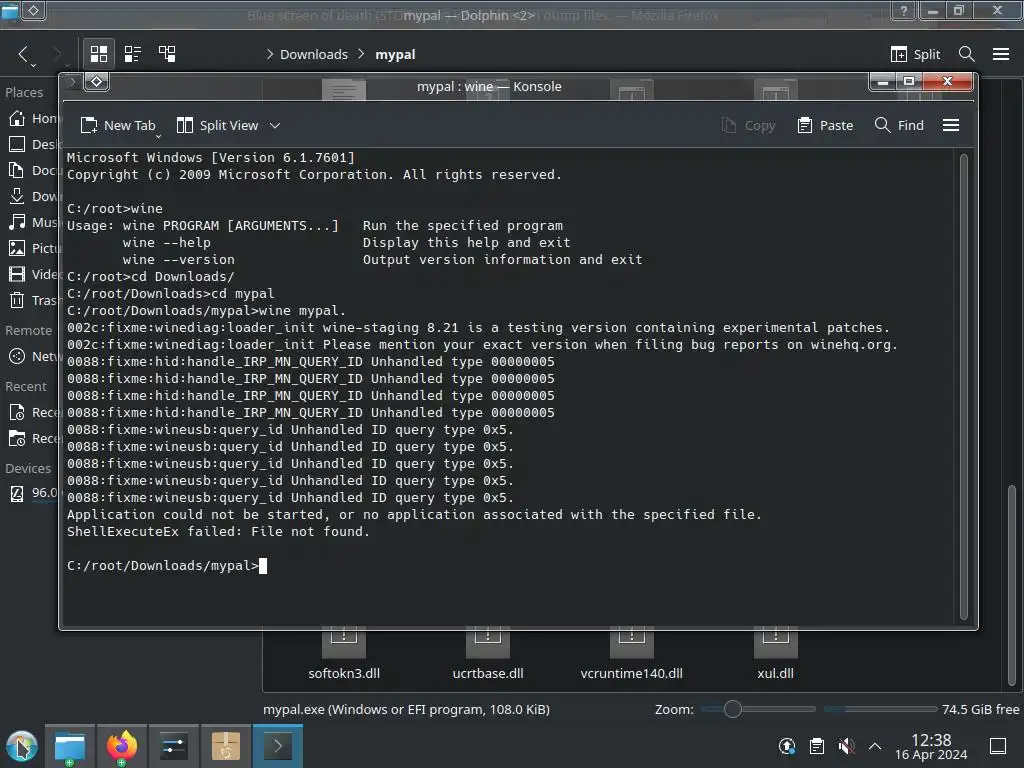Open second Recent entry in Places
1024x768 pixels.
point(34,439)
